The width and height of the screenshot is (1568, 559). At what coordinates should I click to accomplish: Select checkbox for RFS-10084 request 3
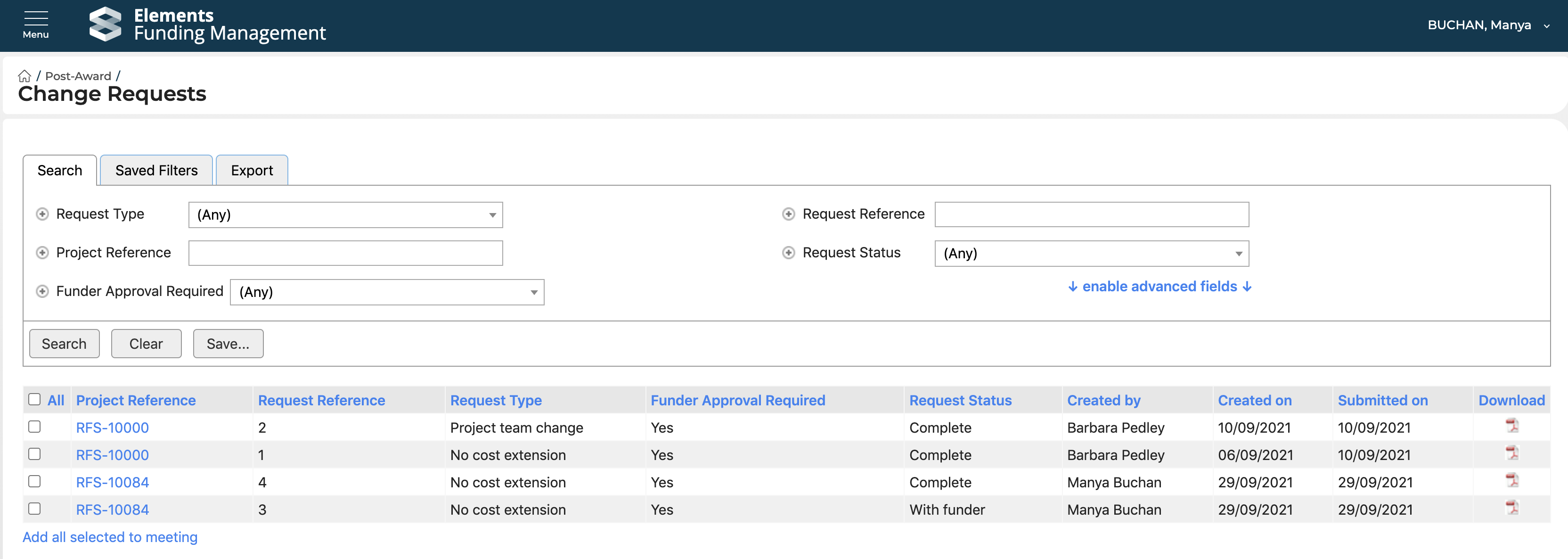pyautogui.click(x=35, y=509)
